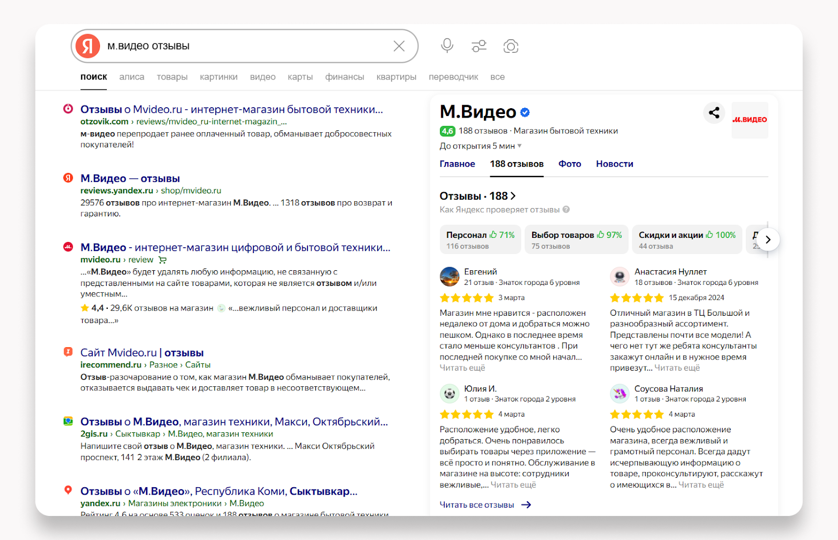The width and height of the screenshot is (838, 540).
Task: Click the irecommend.ru favicon
Action: click(x=68, y=352)
